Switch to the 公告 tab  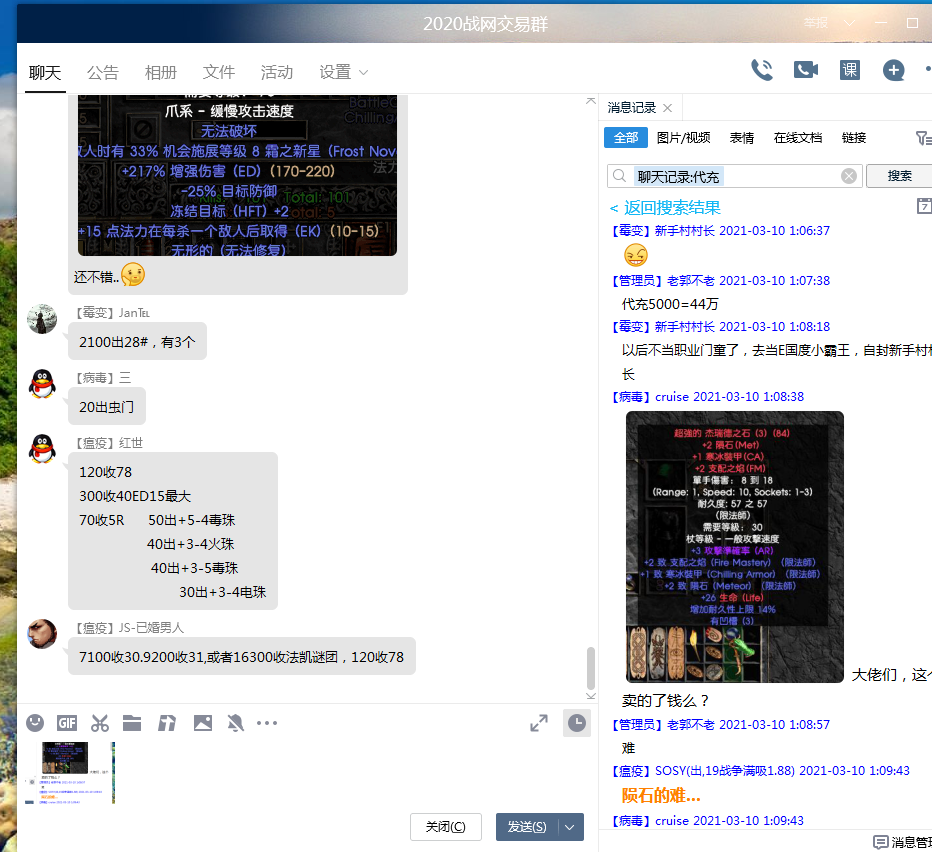pos(102,72)
